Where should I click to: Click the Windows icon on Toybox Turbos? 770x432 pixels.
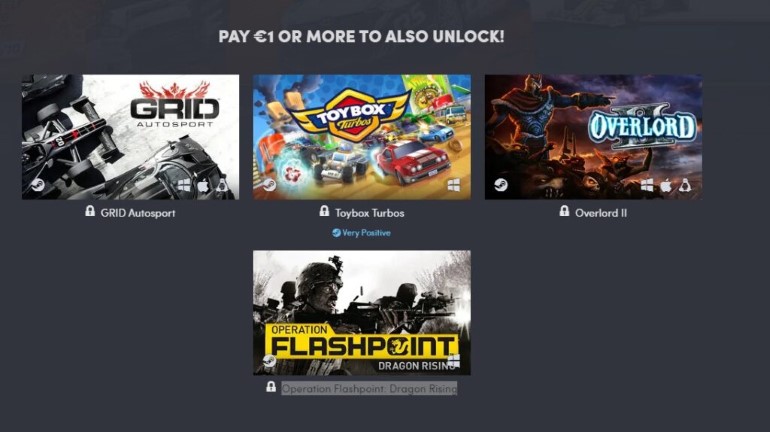pos(454,185)
